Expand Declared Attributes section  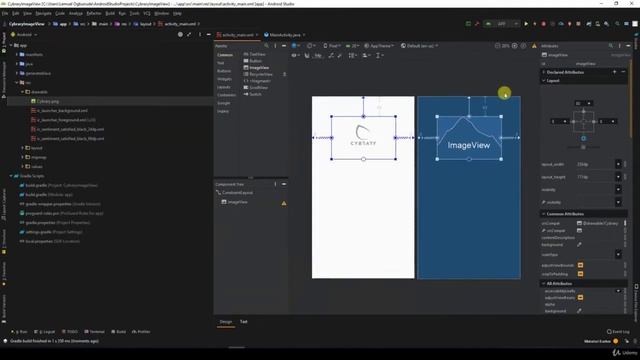[544, 72]
